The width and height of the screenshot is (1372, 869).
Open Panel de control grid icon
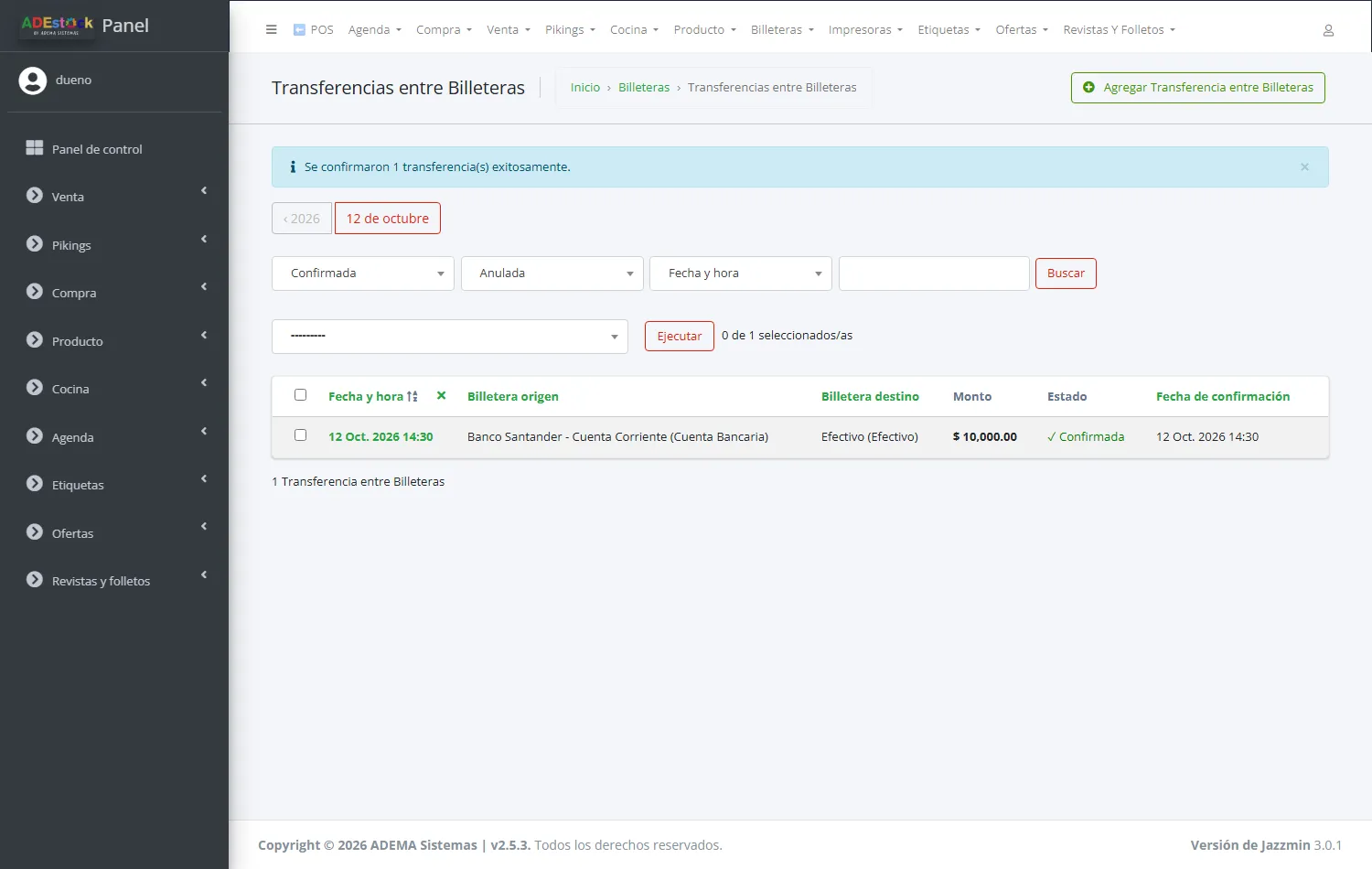35,147
